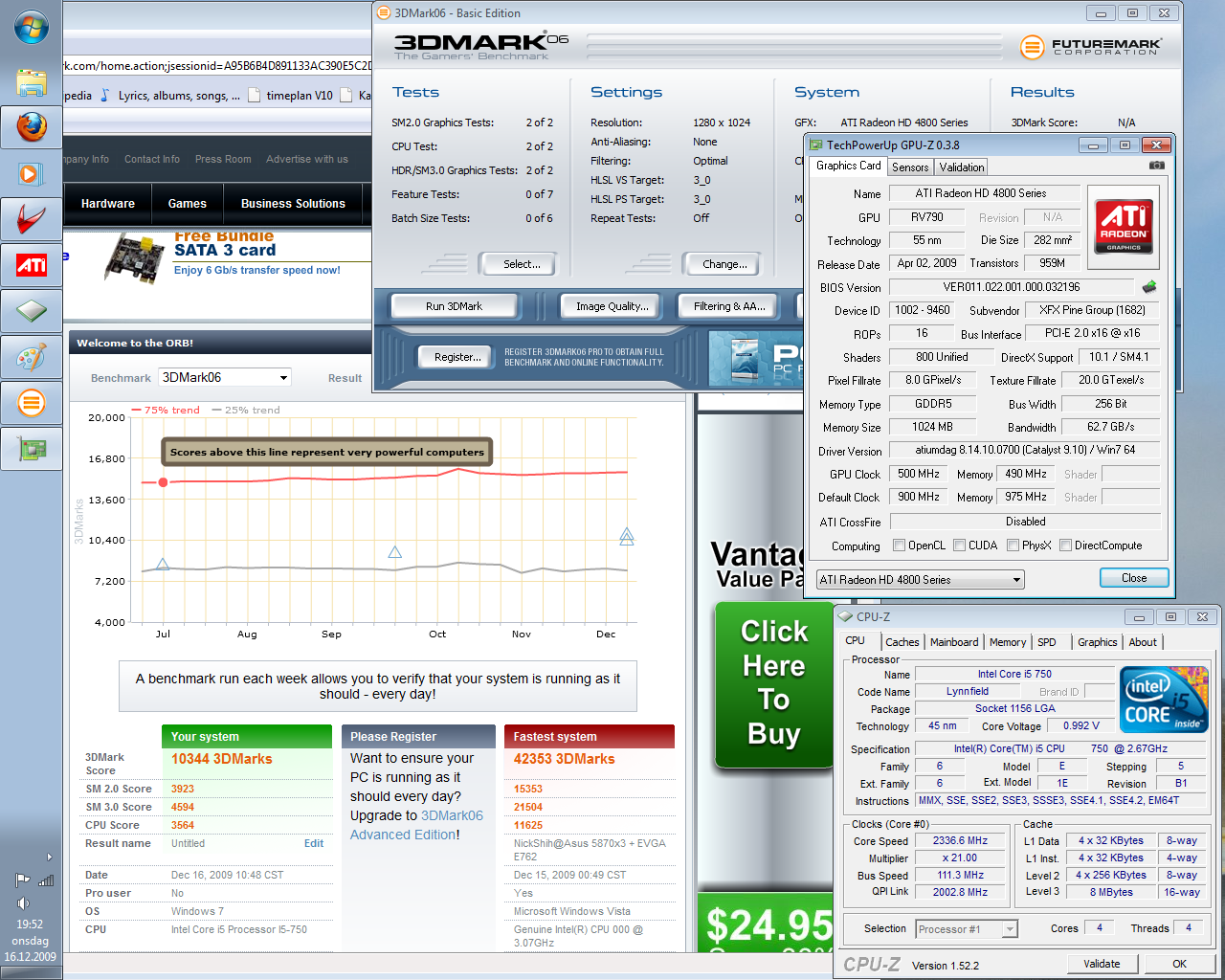Open the Press Room link

point(223,160)
